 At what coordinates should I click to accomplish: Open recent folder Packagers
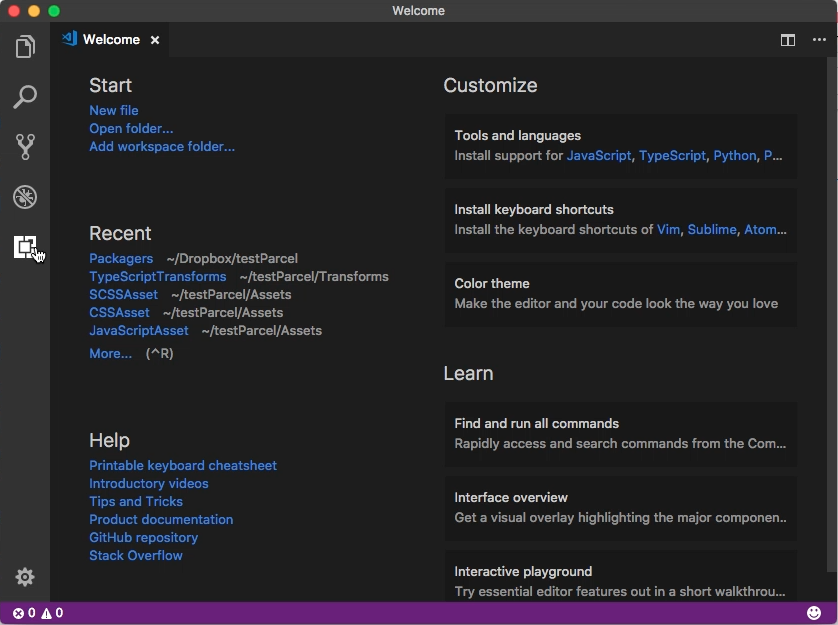(x=121, y=259)
